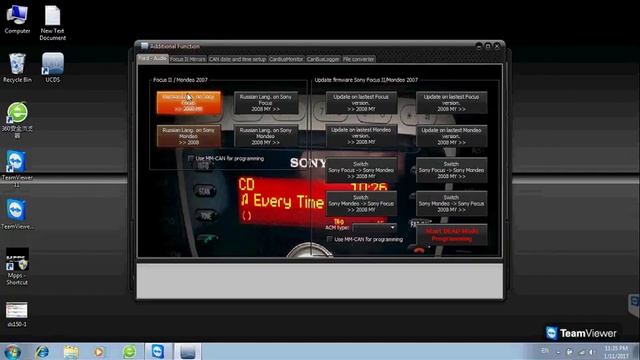This screenshot has height=360, width=640.
Task: Click Switch Sony Mondeo -> Sony Focus 2008 MY >>
Action: 451,203
